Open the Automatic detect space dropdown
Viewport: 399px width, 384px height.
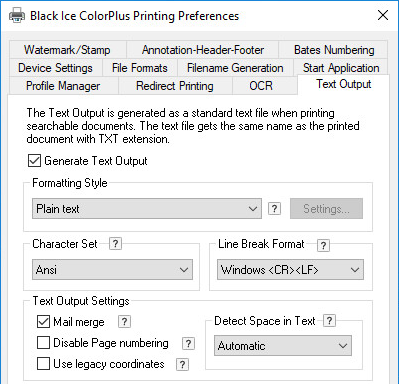283,346
